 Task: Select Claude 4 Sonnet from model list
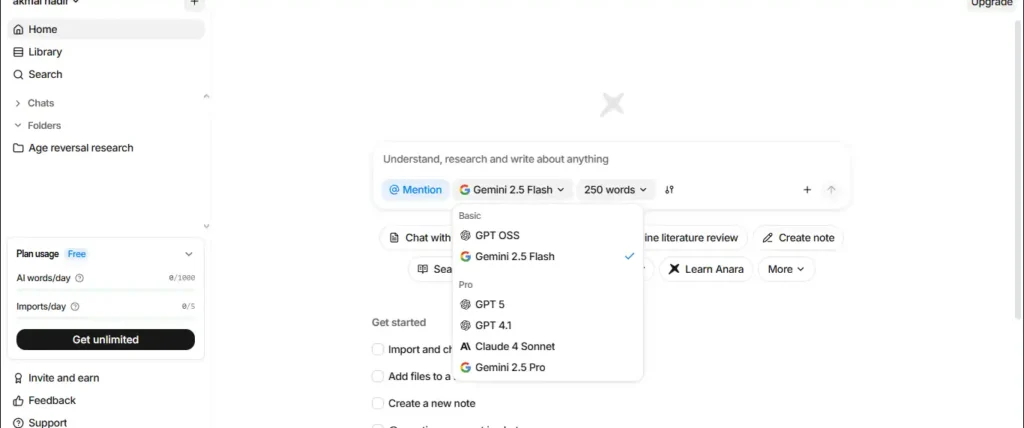pos(514,346)
